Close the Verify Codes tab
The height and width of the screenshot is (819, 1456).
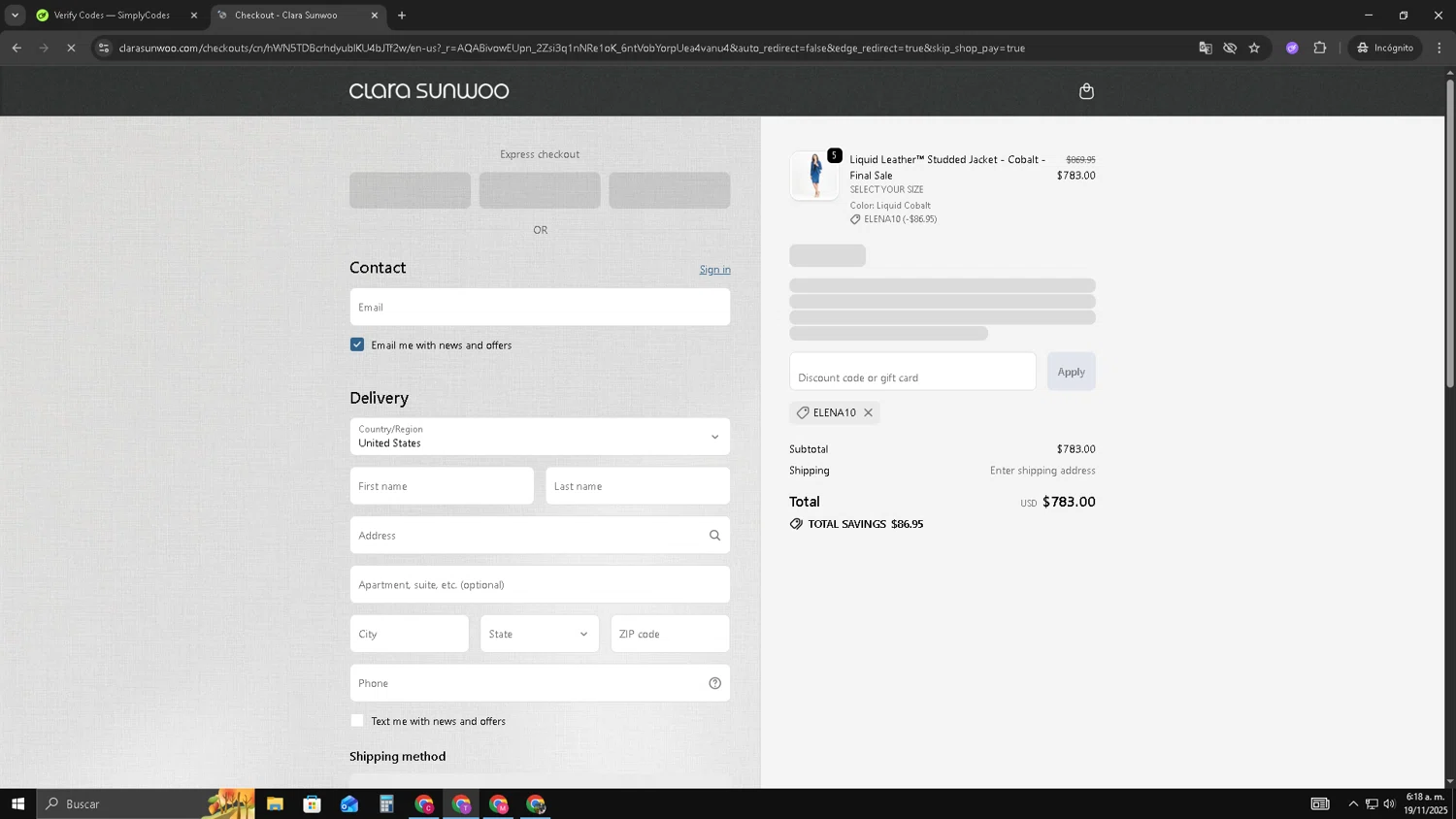(194, 16)
